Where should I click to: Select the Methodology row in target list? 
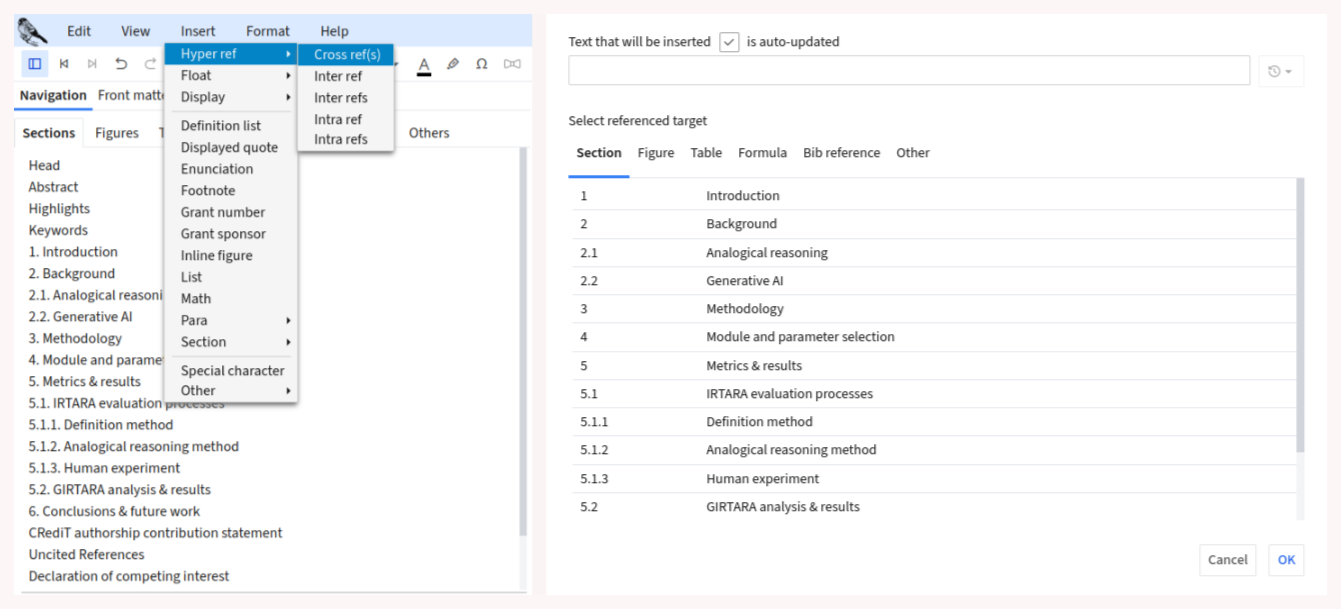click(744, 309)
